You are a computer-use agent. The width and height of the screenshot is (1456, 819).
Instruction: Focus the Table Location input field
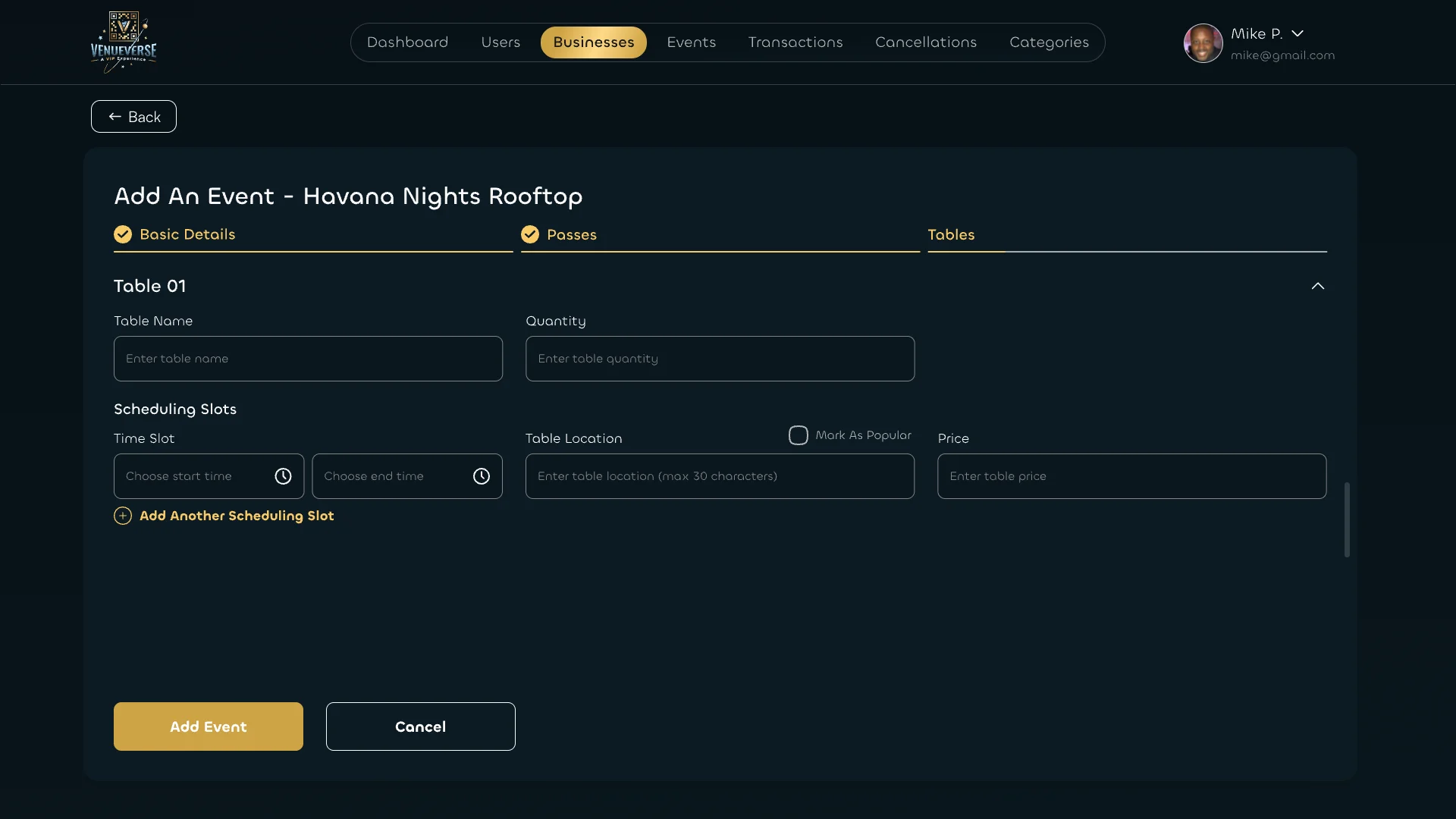[720, 476]
